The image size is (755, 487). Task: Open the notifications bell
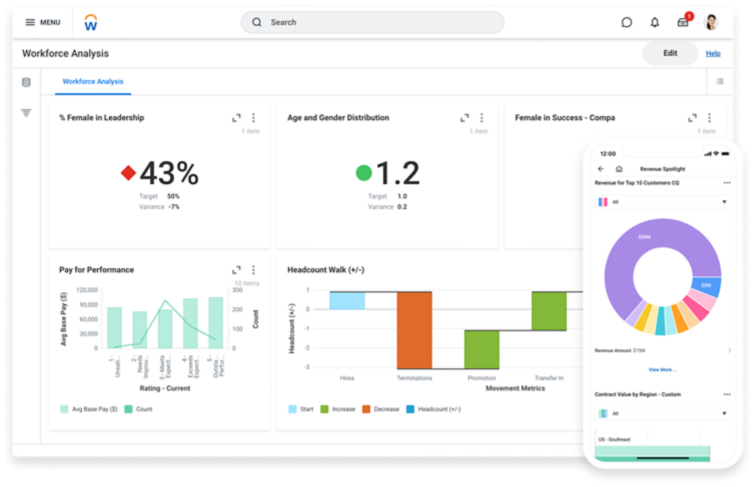pyautogui.click(x=655, y=22)
